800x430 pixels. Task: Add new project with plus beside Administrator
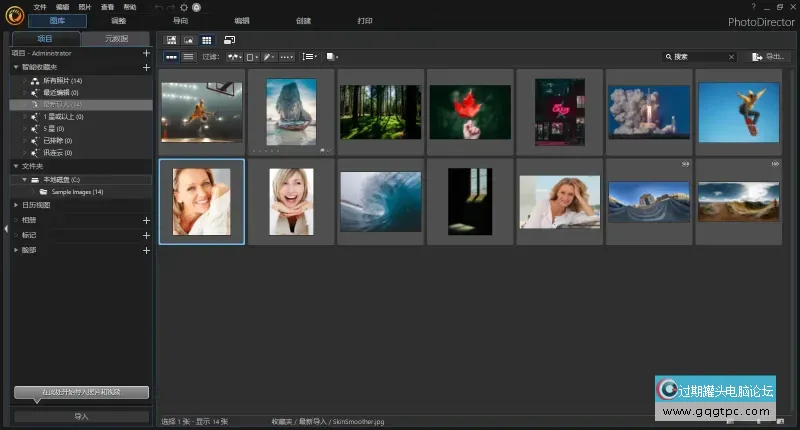click(146, 53)
